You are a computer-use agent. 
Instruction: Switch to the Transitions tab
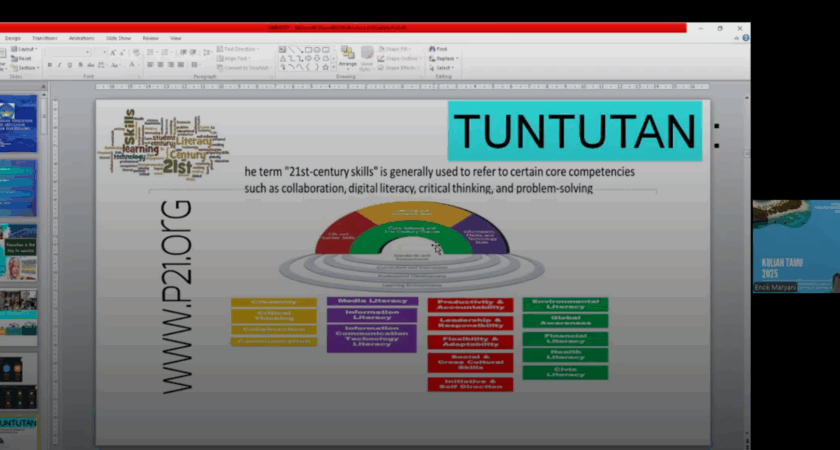pos(45,38)
